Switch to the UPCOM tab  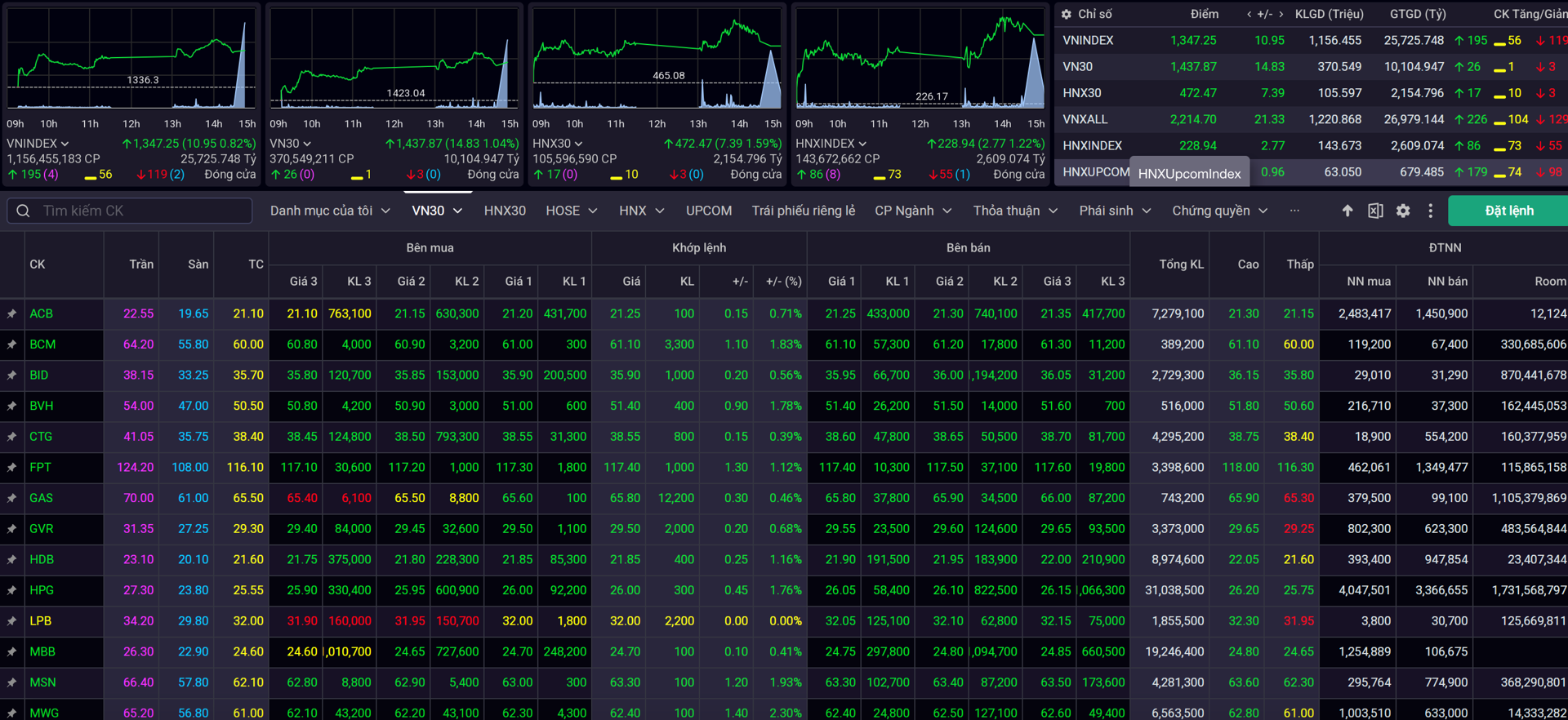pos(709,211)
